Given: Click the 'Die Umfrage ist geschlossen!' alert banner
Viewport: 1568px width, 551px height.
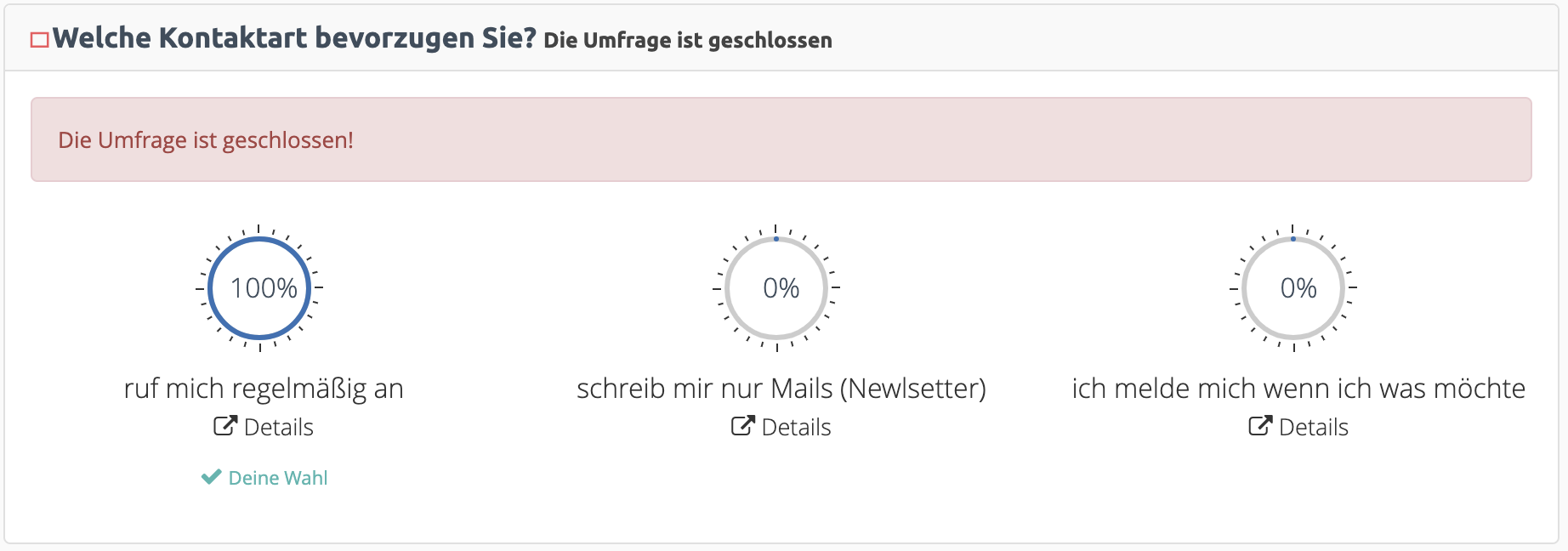Looking at the screenshot, I should tap(781, 139).
